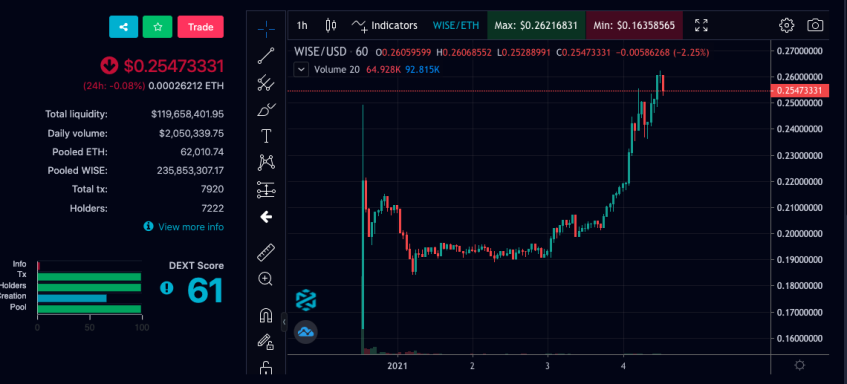Click the Pooled ETH value 62,010.74
Image resolution: width=847 pixels, height=384 pixels.
coord(202,152)
